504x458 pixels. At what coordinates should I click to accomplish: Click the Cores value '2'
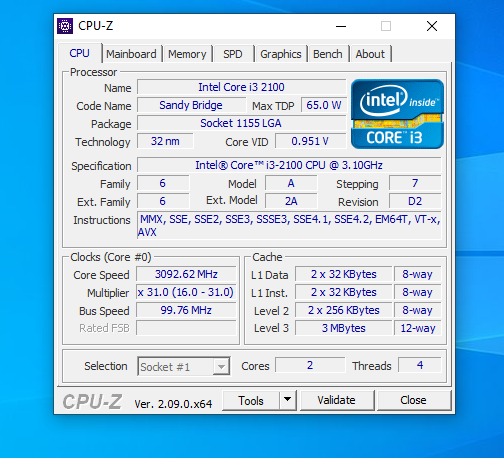click(310, 365)
